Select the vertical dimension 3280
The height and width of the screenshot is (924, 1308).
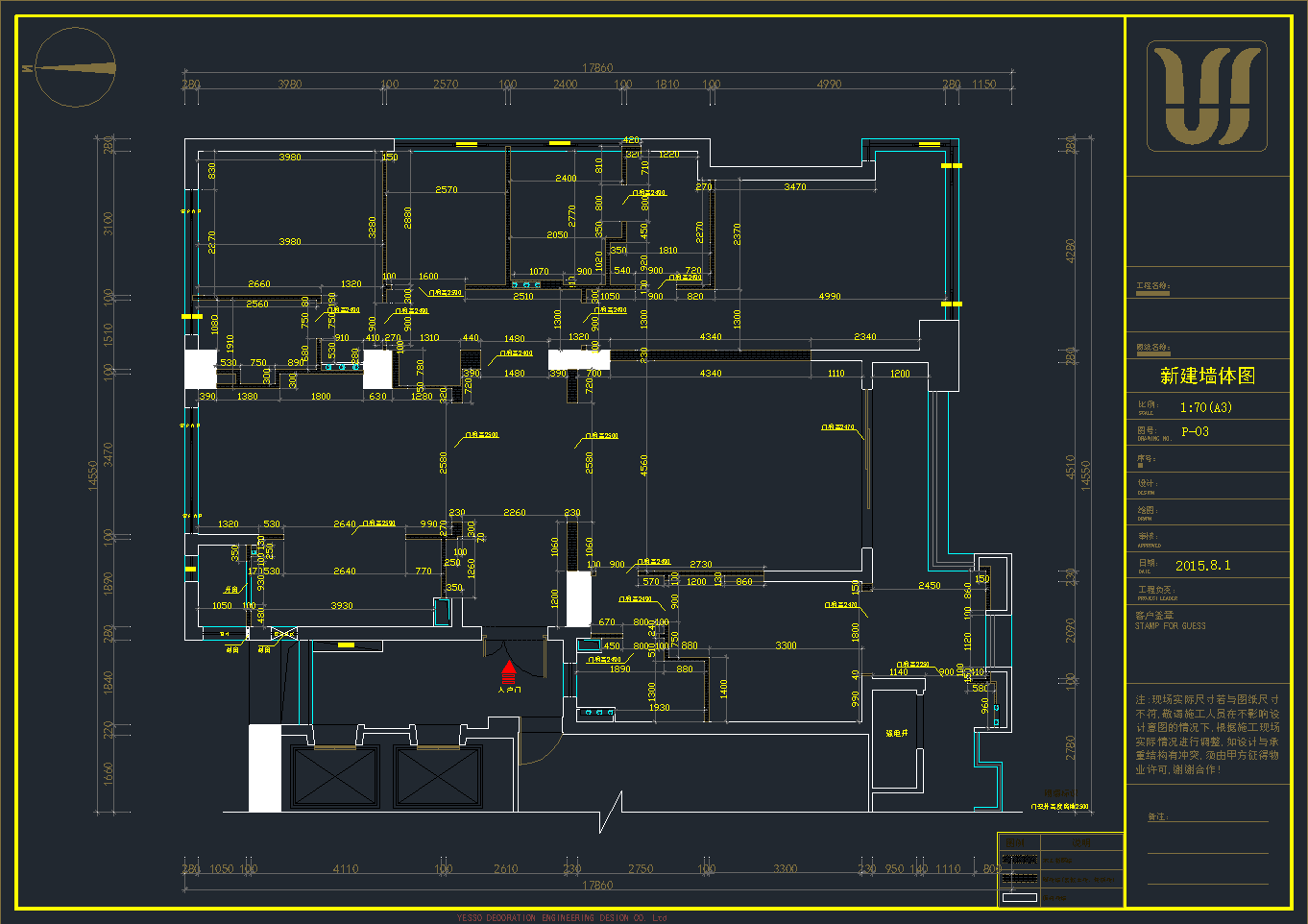(x=373, y=228)
